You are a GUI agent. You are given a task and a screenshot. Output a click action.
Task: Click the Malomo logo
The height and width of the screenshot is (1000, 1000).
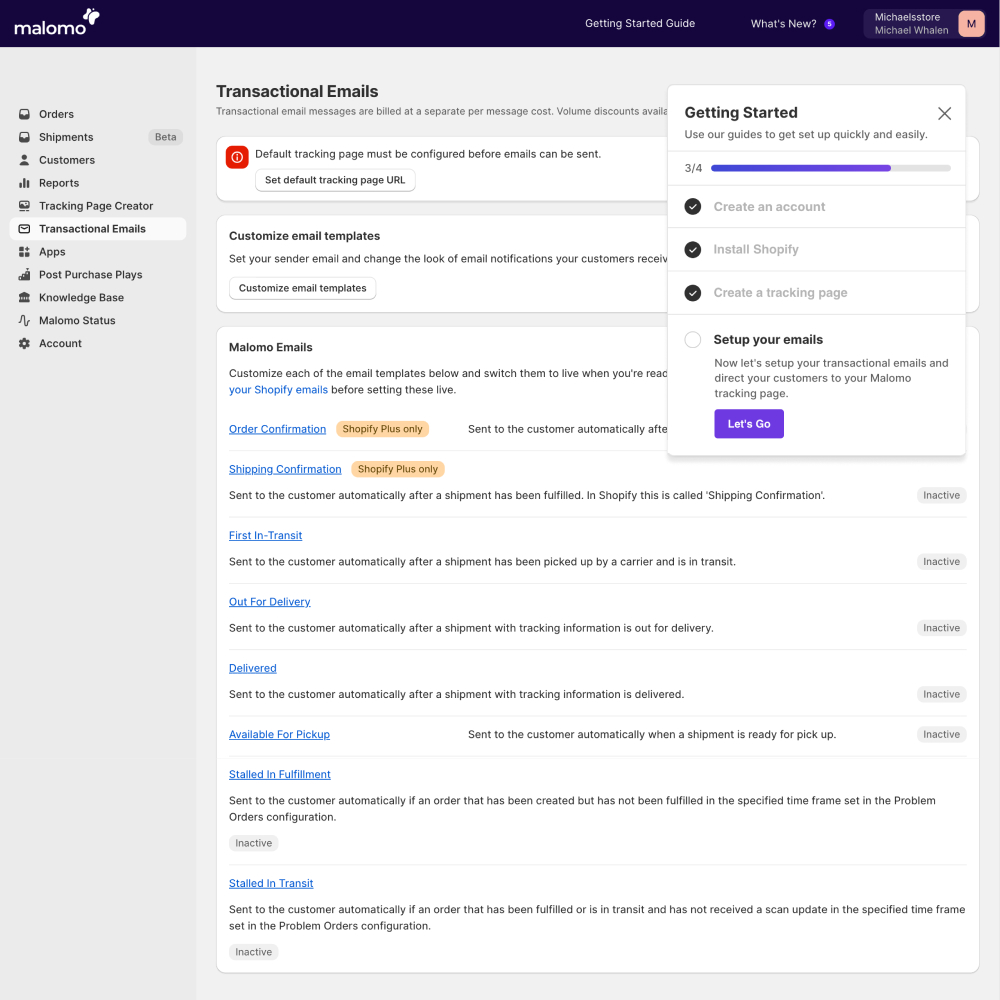pos(57,22)
